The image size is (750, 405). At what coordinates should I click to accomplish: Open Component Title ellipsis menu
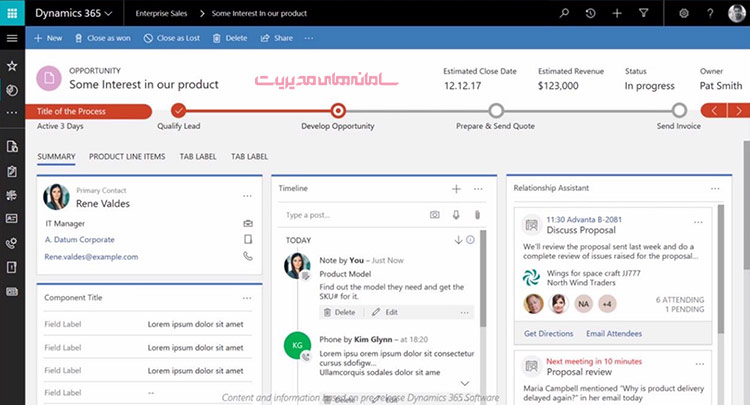247,298
